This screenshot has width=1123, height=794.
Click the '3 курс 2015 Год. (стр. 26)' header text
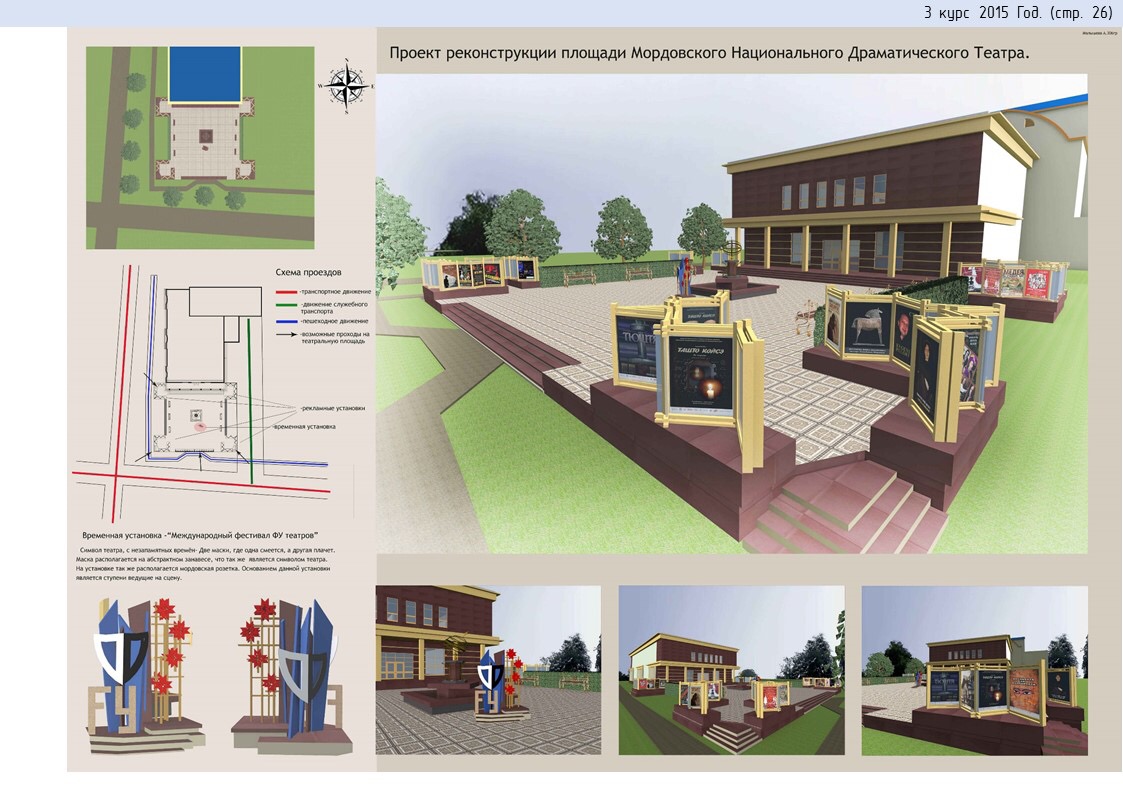pyautogui.click(x=1017, y=13)
